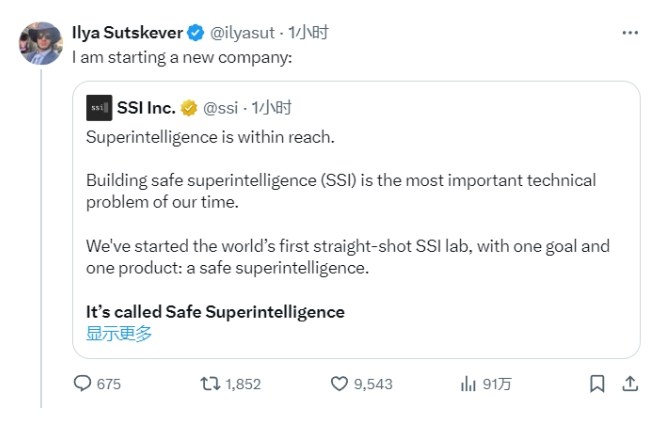View post analytics bar-chart icon
Image resolution: width=668 pixels, height=427 pixels.
[466, 384]
